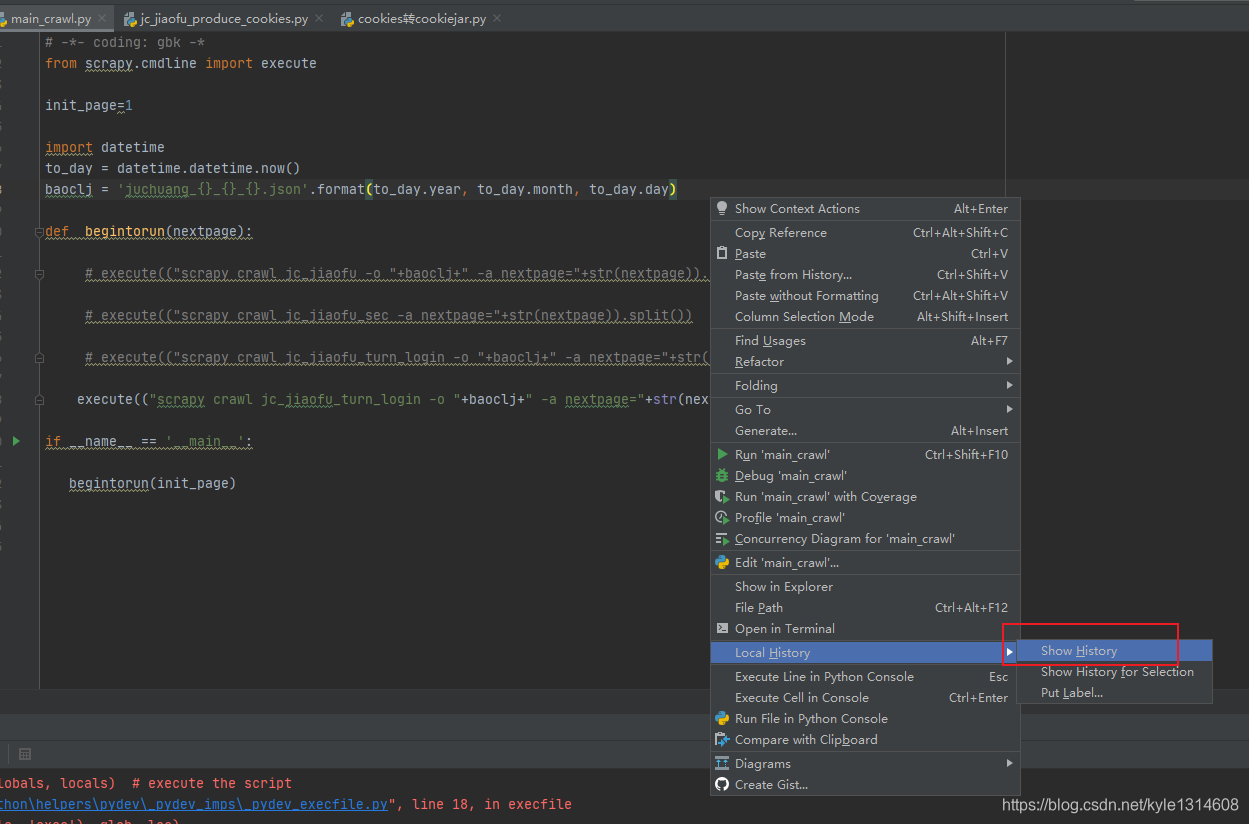1249x824 pixels.
Task: Collapse begintorun function fold marker
Action: pyautogui.click(x=39, y=232)
